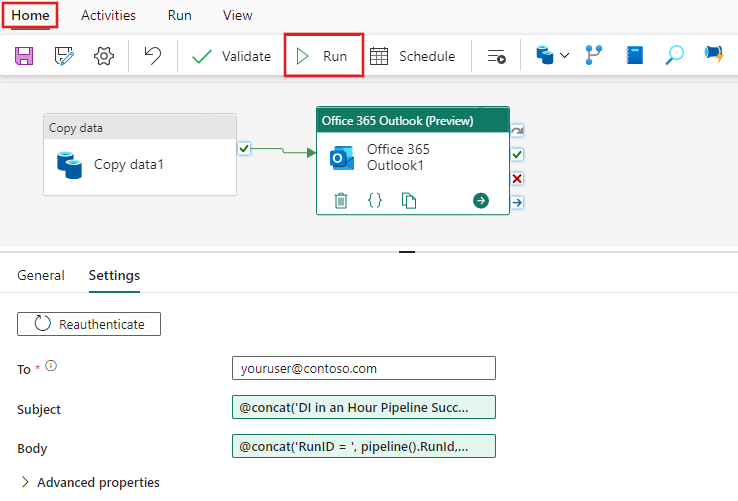Open the View tab
This screenshot has height=501, width=738.
click(x=237, y=15)
